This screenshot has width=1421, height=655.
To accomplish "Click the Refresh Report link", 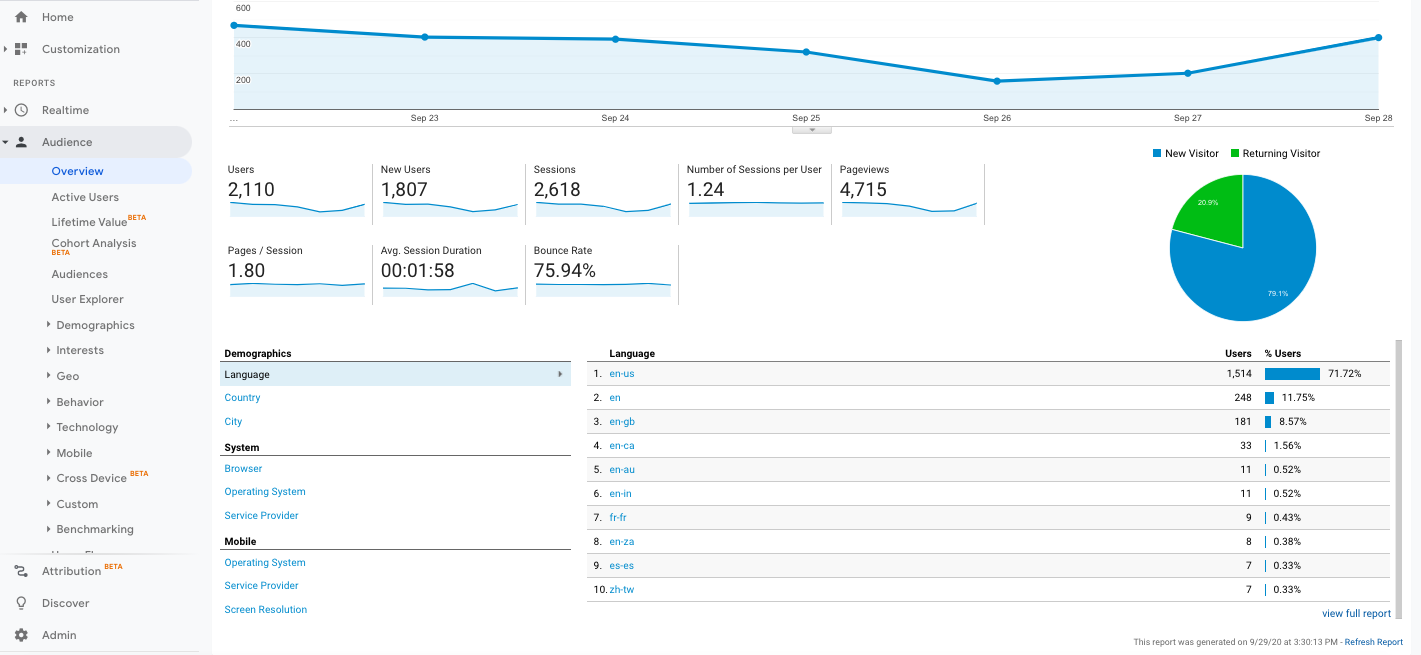I will [x=1373, y=642].
